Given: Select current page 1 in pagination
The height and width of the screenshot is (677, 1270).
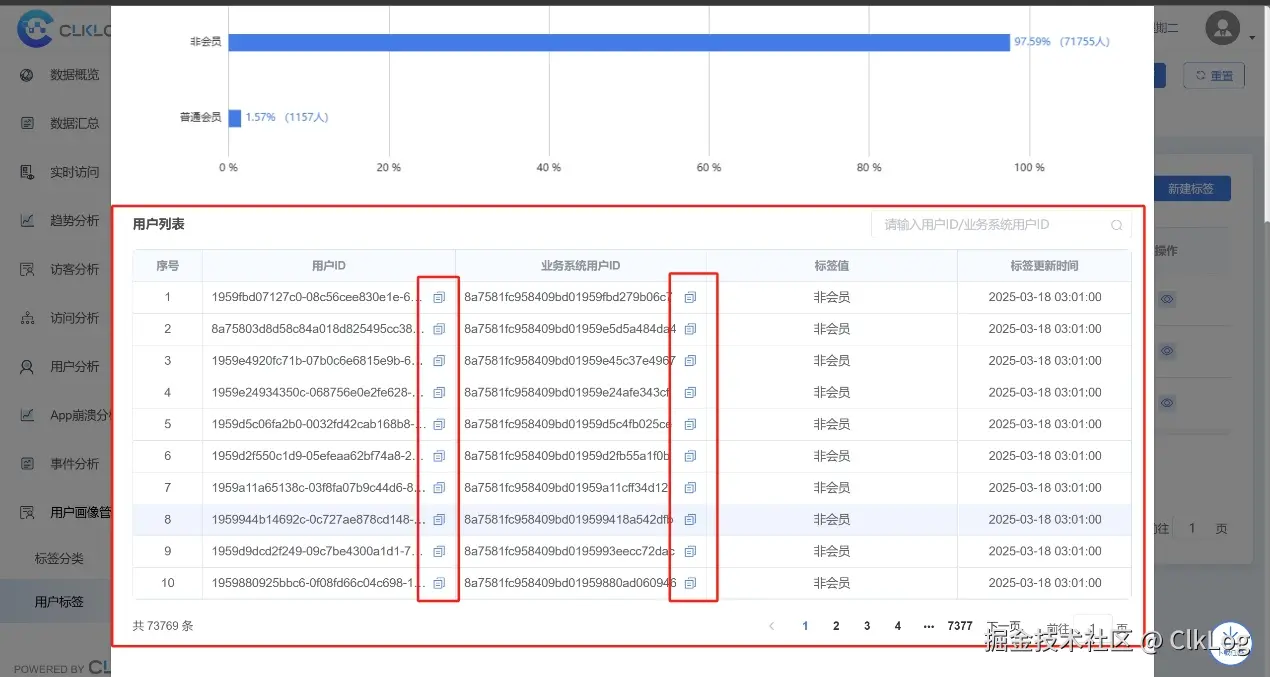Looking at the screenshot, I should pyautogui.click(x=805, y=626).
